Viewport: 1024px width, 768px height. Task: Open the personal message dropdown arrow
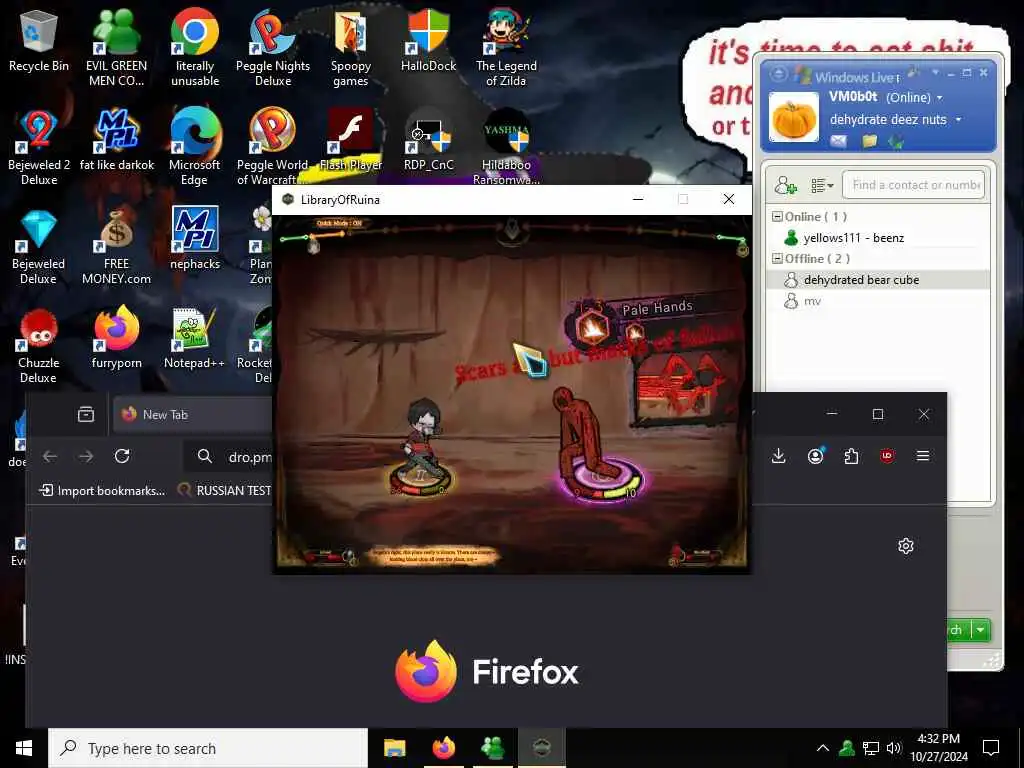959,120
